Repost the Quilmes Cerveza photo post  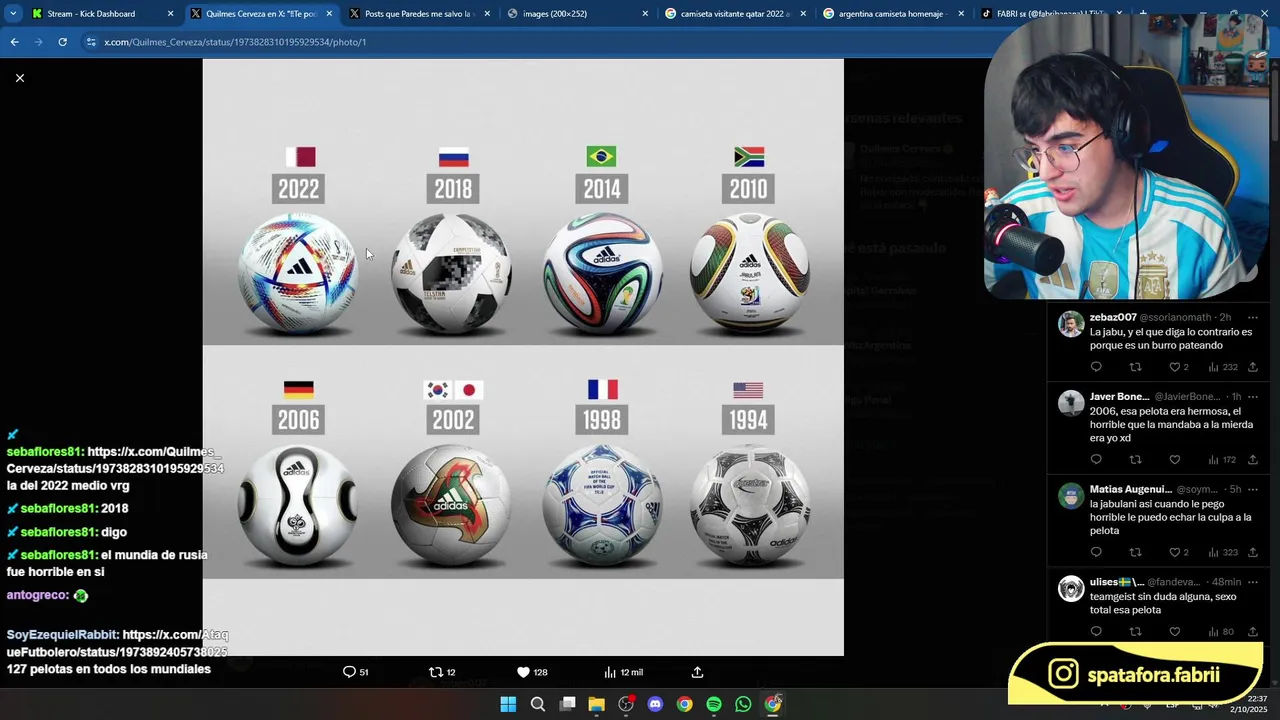(x=442, y=672)
